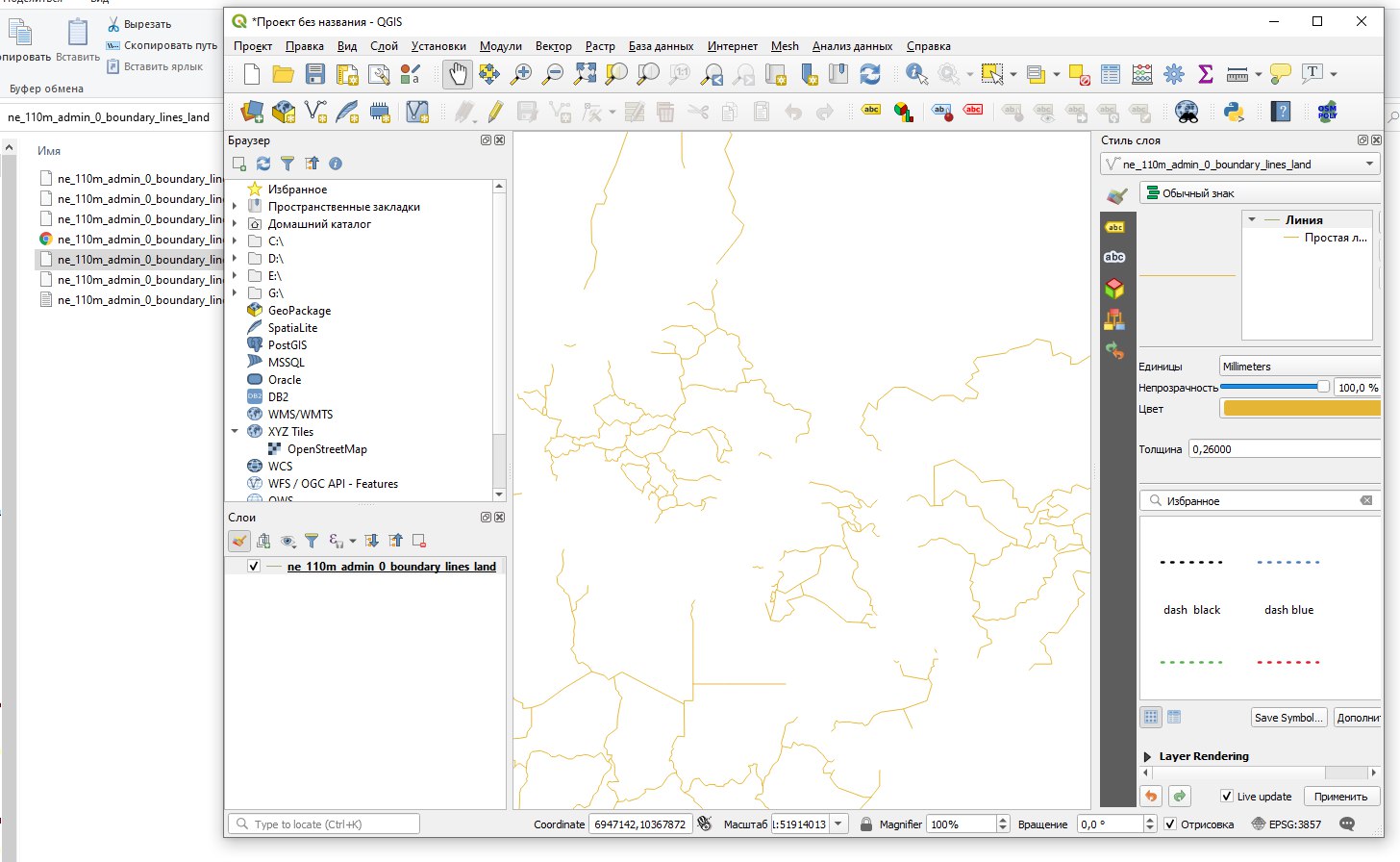Create a new project with blank page icon
The image size is (1400, 862).
(252, 74)
